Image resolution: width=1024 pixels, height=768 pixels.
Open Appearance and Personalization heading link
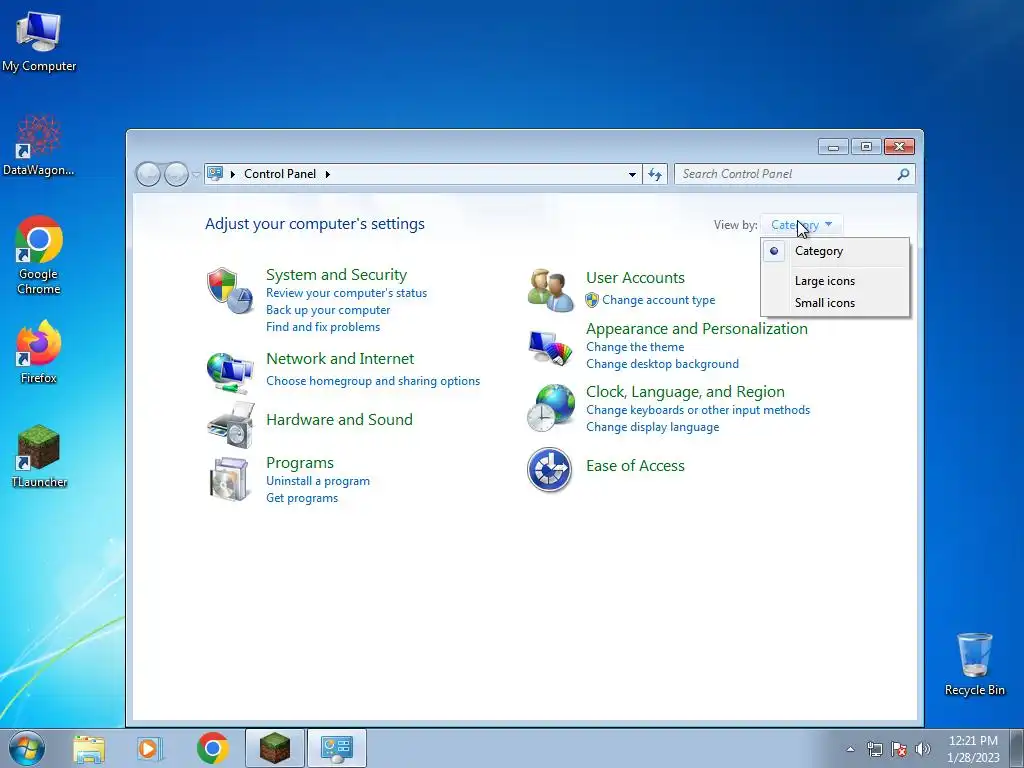point(697,329)
